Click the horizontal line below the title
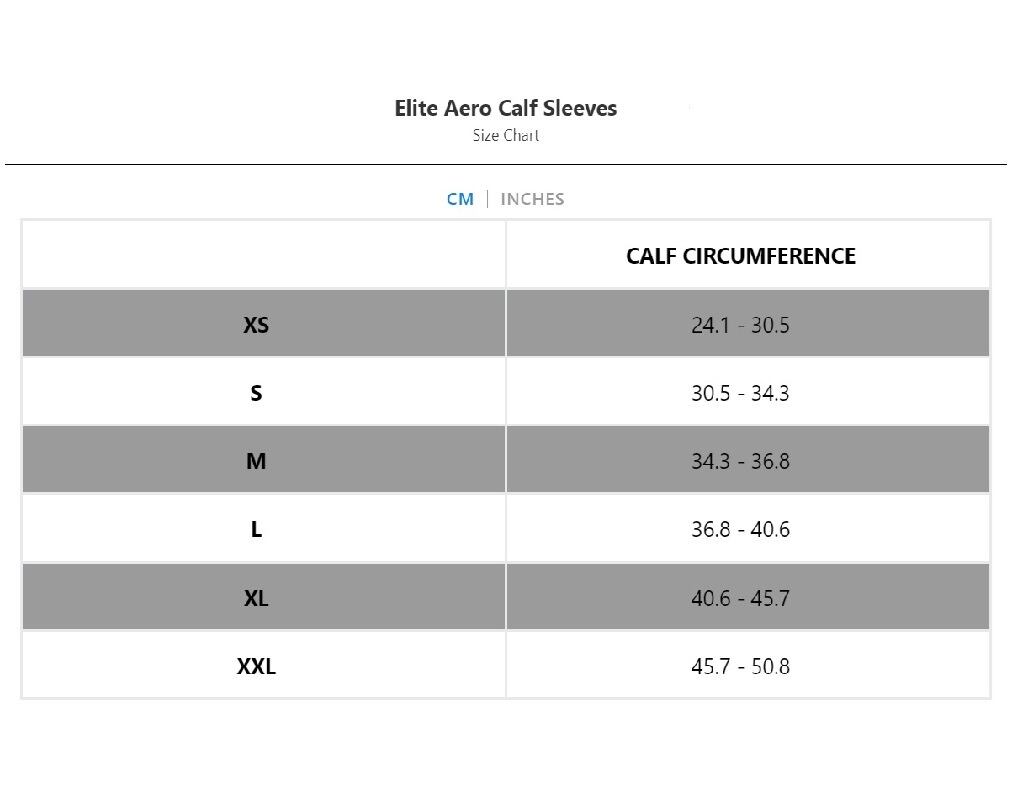Image resolution: width=1013 pixels, height=795 pixels. pyautogui.click(x=505, y=164)
